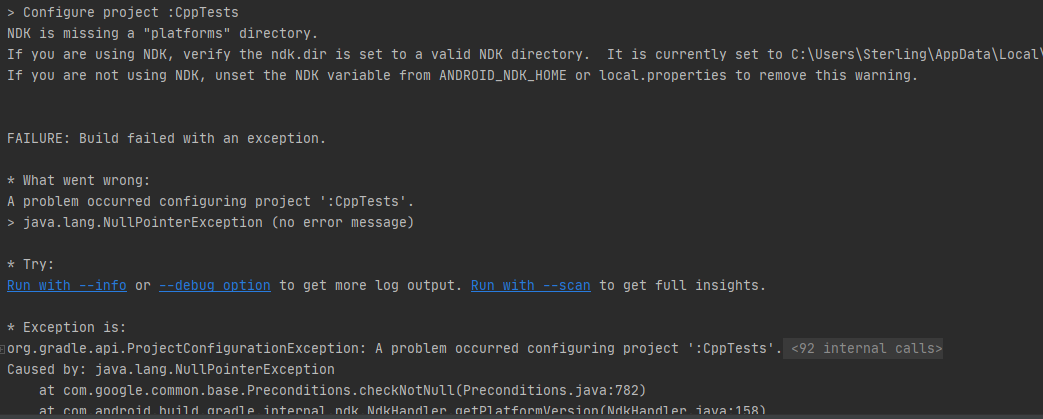Open the '--debug option' link

coord(215,285)
